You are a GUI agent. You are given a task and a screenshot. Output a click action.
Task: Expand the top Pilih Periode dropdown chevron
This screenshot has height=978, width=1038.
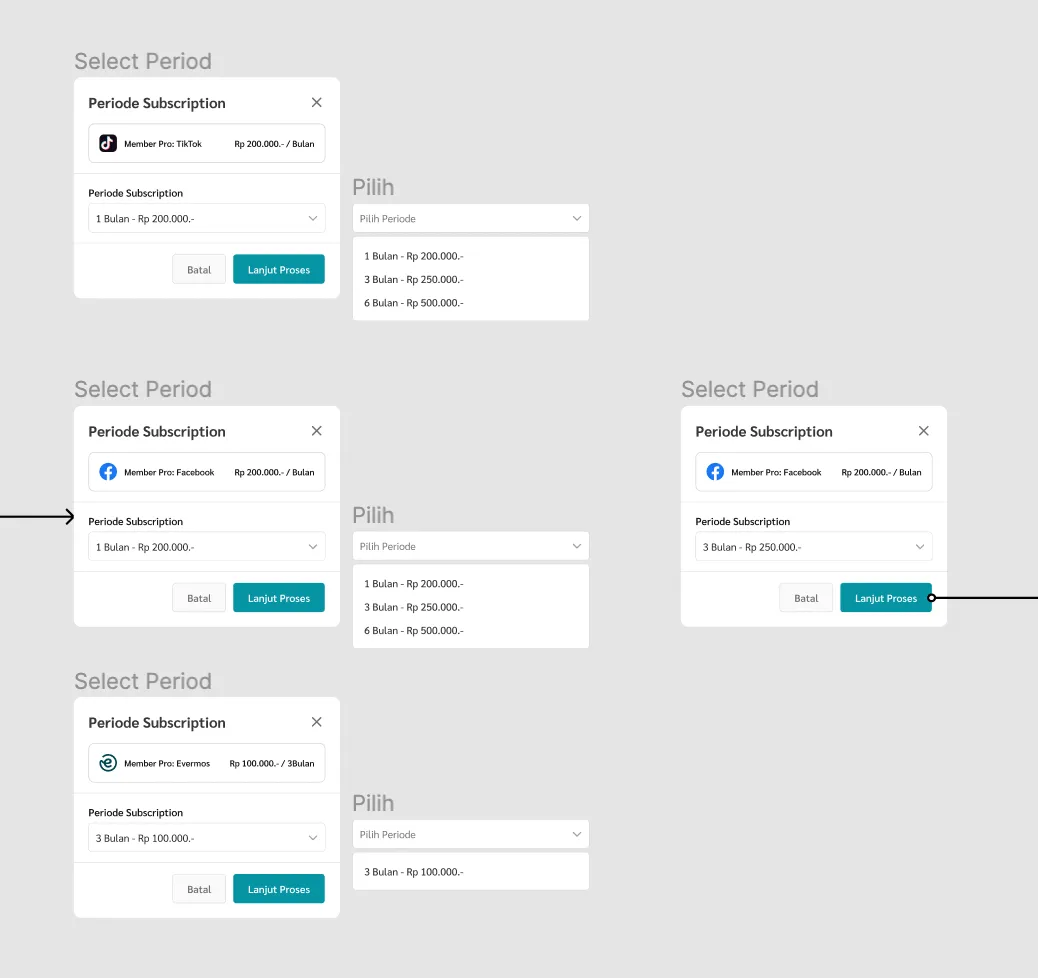pyautogui.click(x=577, y=219)
